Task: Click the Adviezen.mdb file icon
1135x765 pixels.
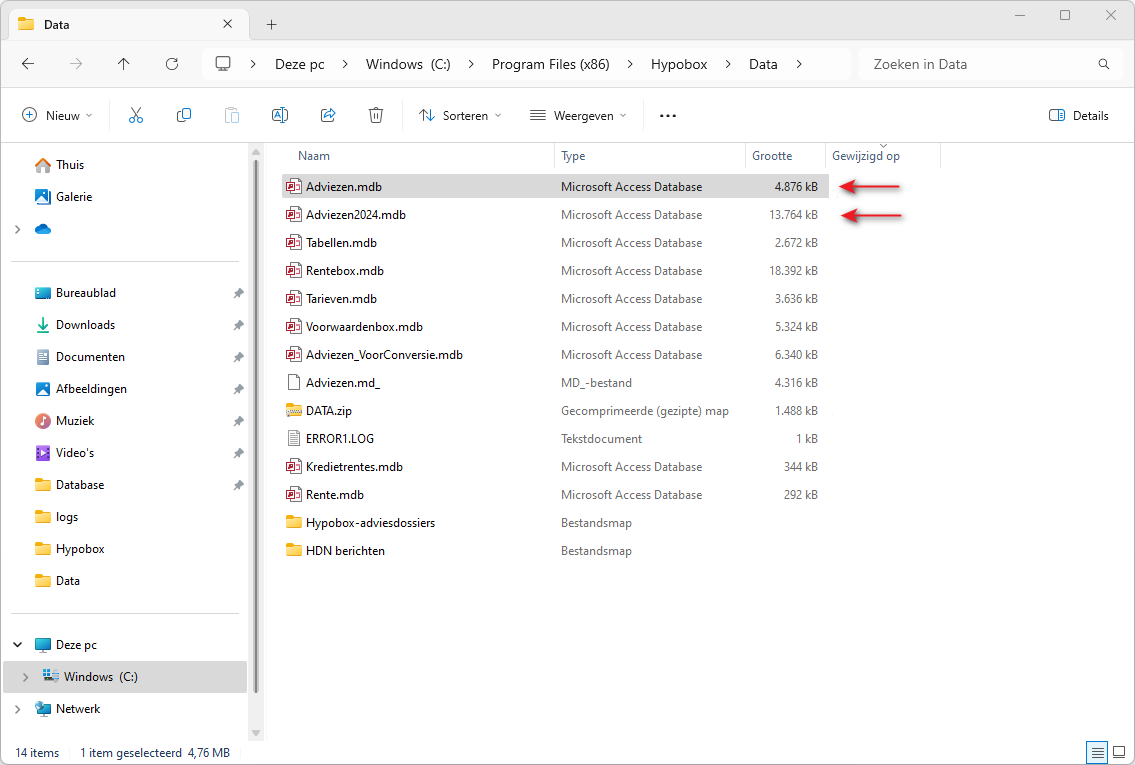Action: 293,186
